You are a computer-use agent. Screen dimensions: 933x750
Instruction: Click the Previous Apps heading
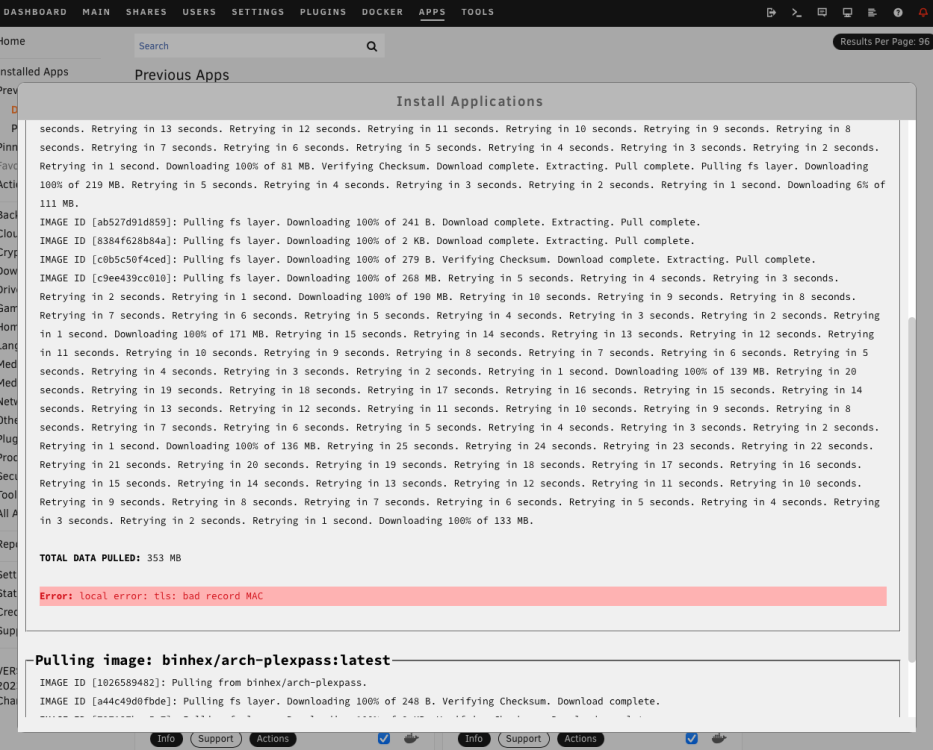tap(181, 75)
